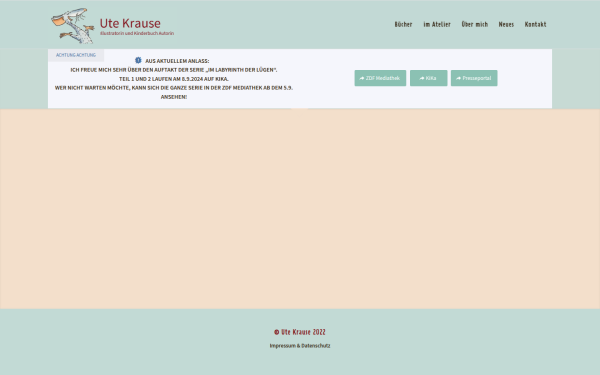Open the Ute Krause site title

tap(130, 23)
